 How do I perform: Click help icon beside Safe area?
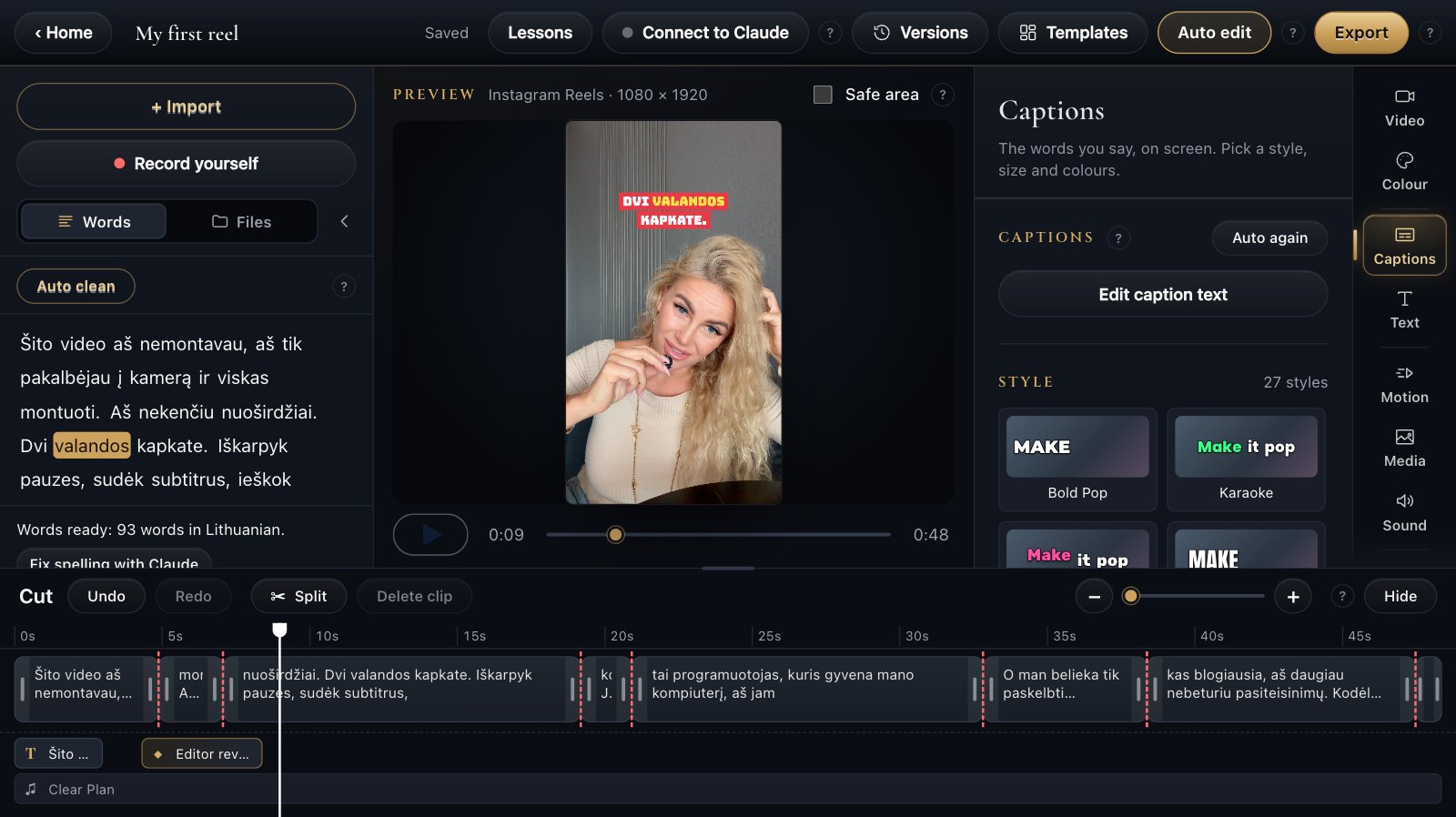943,95
